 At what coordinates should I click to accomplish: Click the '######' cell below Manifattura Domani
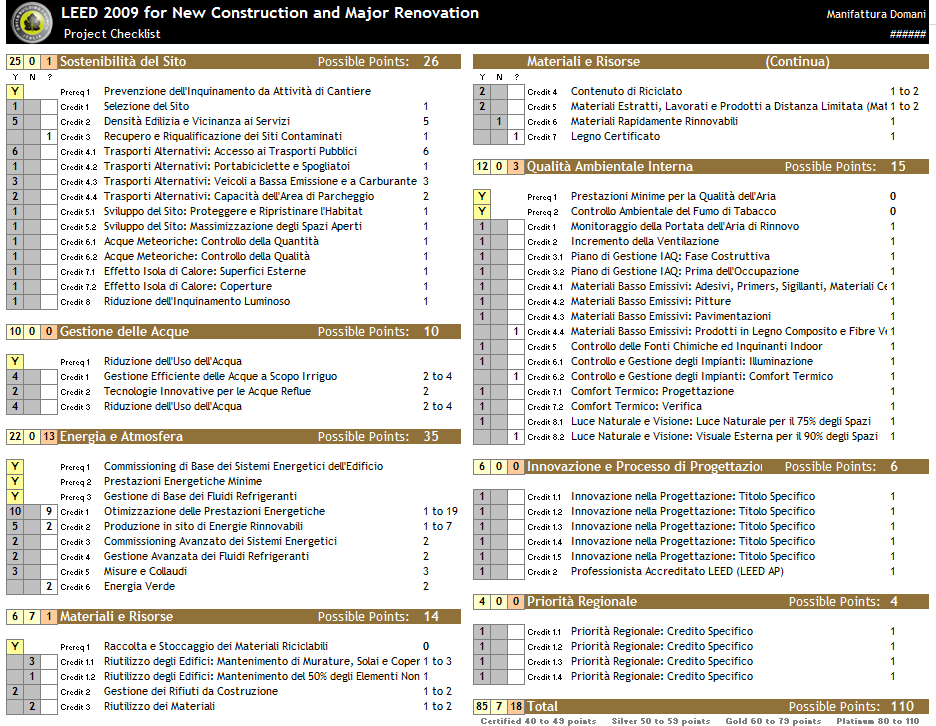tap(907, 34)
